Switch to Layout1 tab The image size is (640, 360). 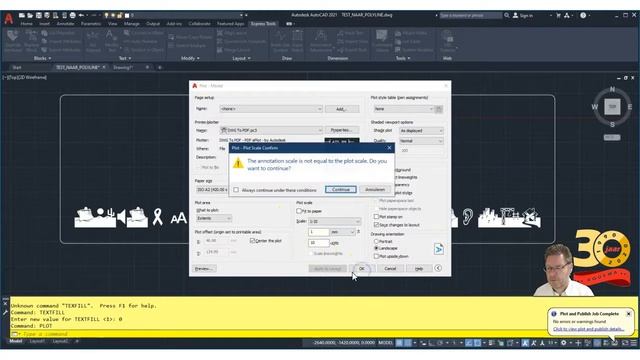tap(37, 341)
